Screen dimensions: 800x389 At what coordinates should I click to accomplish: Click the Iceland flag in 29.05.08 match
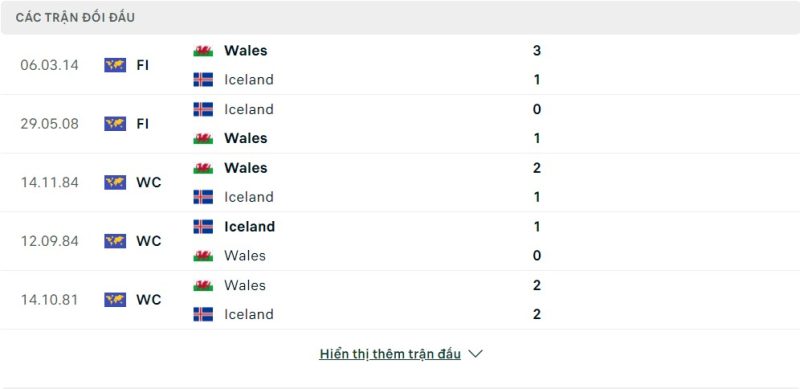pos(203,109)
